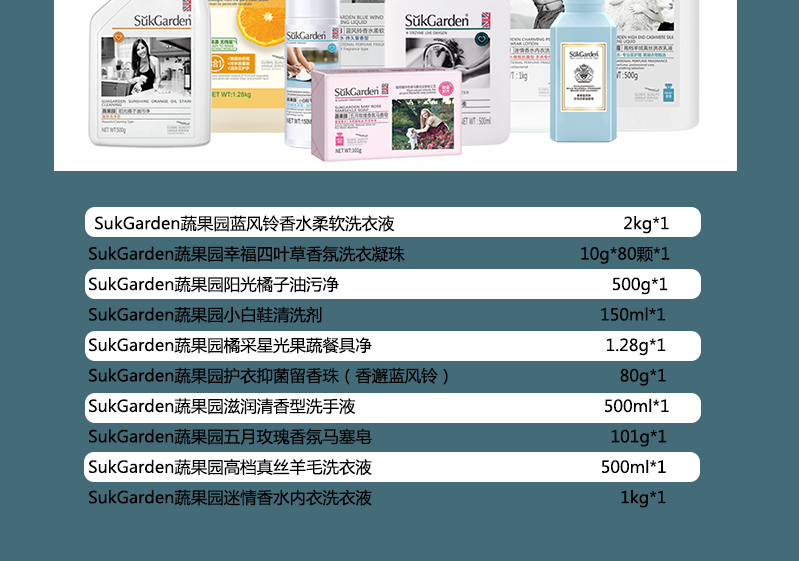The image size is (799, 561).
Task: Click the 橘采星光果蔬餐具净 row
Action: (392, 345)
